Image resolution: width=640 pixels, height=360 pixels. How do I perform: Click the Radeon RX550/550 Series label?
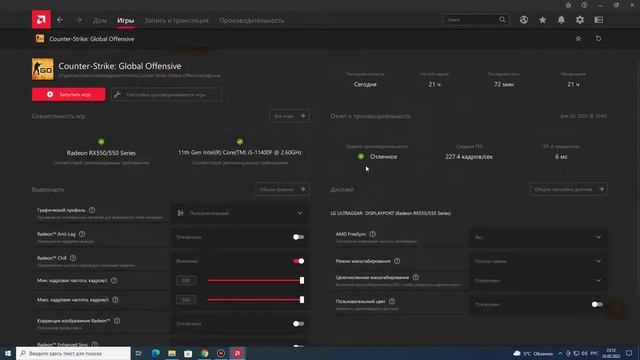coord(101,153)
